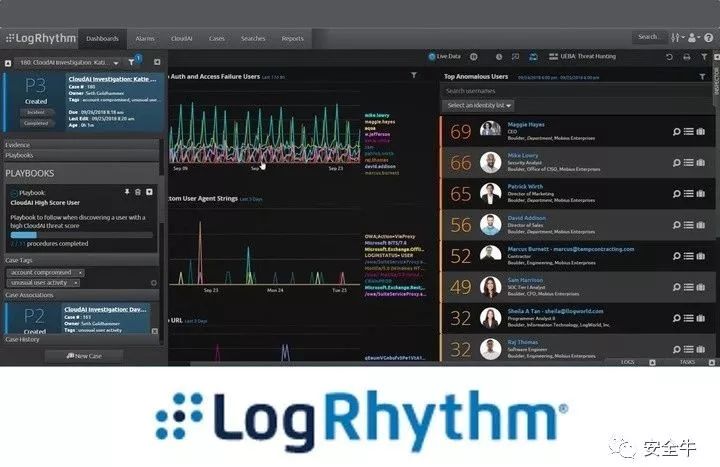
Task: Open the CloudAI tab
Action: [x=181, y=39]
